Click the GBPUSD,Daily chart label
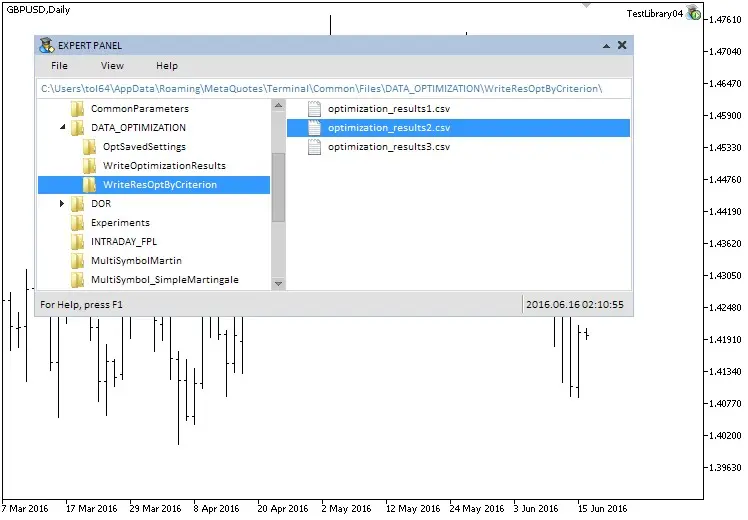 [38, 10]
